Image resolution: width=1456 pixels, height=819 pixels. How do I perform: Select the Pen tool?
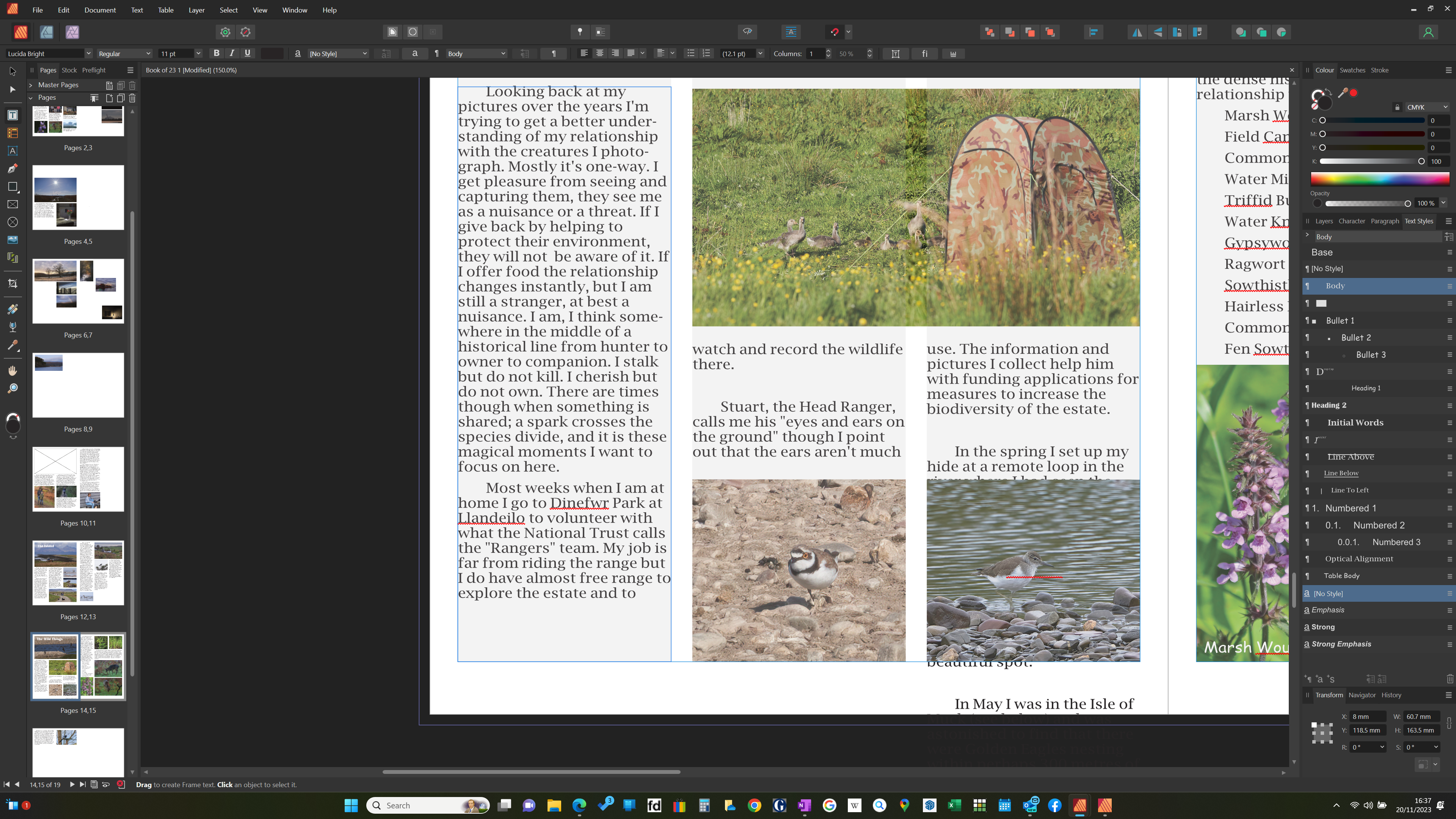[13, 168]
